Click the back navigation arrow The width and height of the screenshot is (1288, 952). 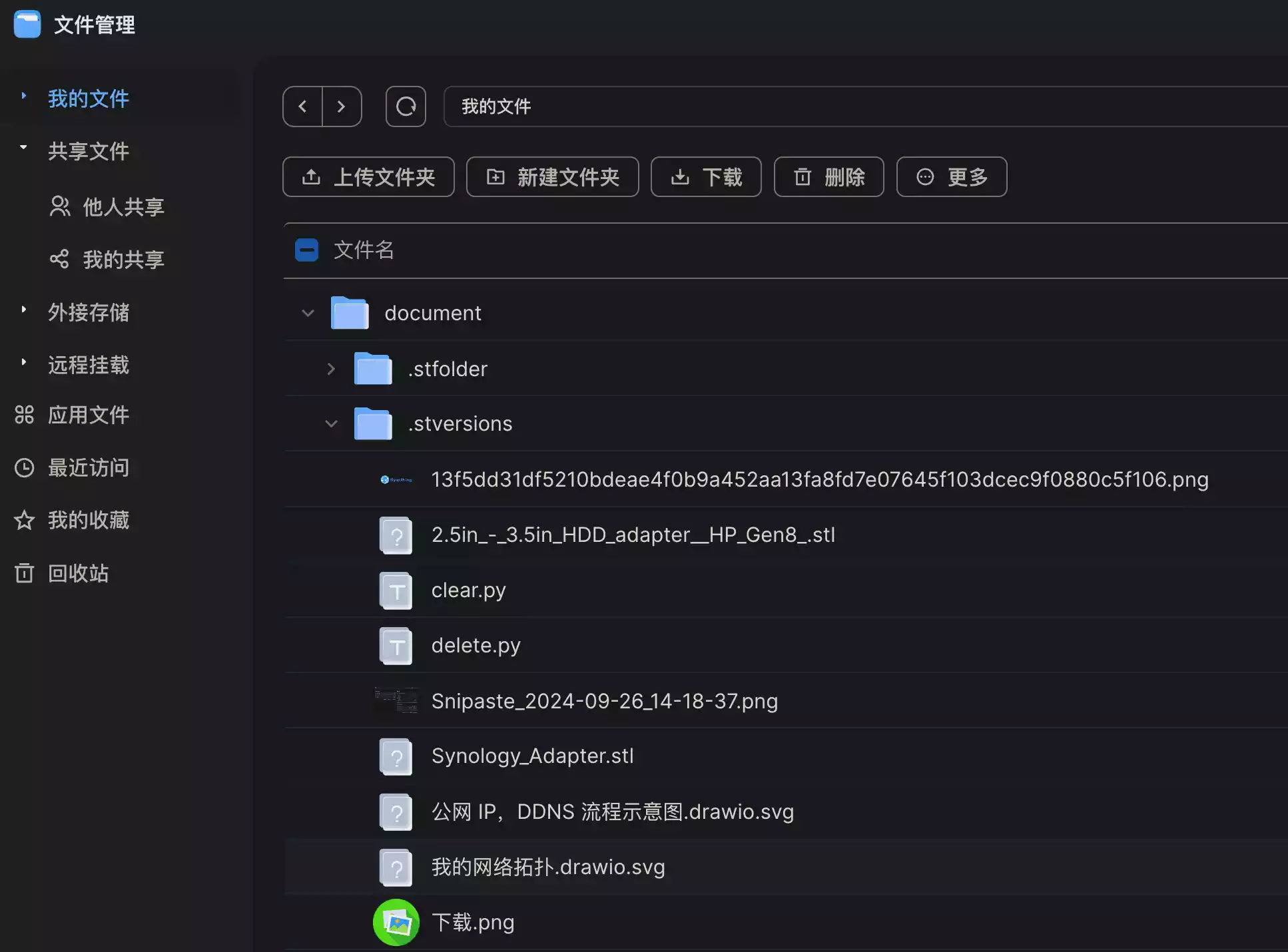click(x=302, y=107)
